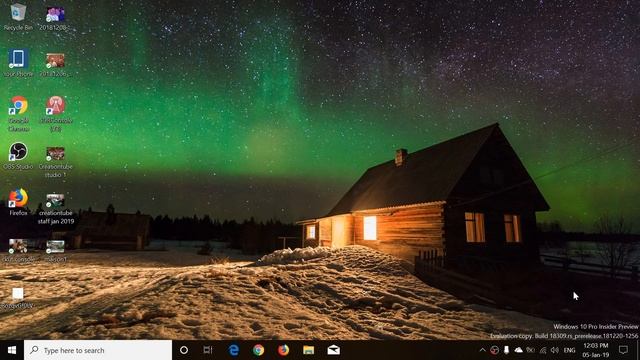Screen dimensions: 640x360
Task: Select the Firefox desktop shortcut
Action: 18,202
